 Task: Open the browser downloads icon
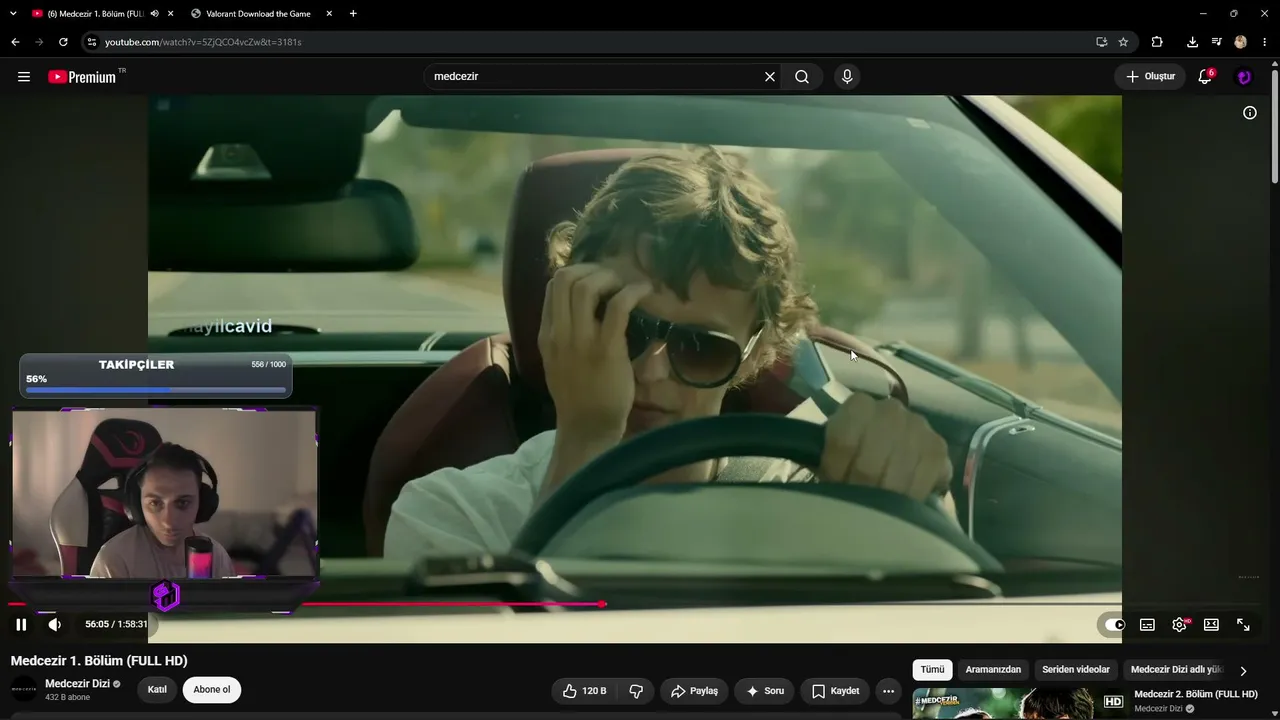coord(1192,42)
